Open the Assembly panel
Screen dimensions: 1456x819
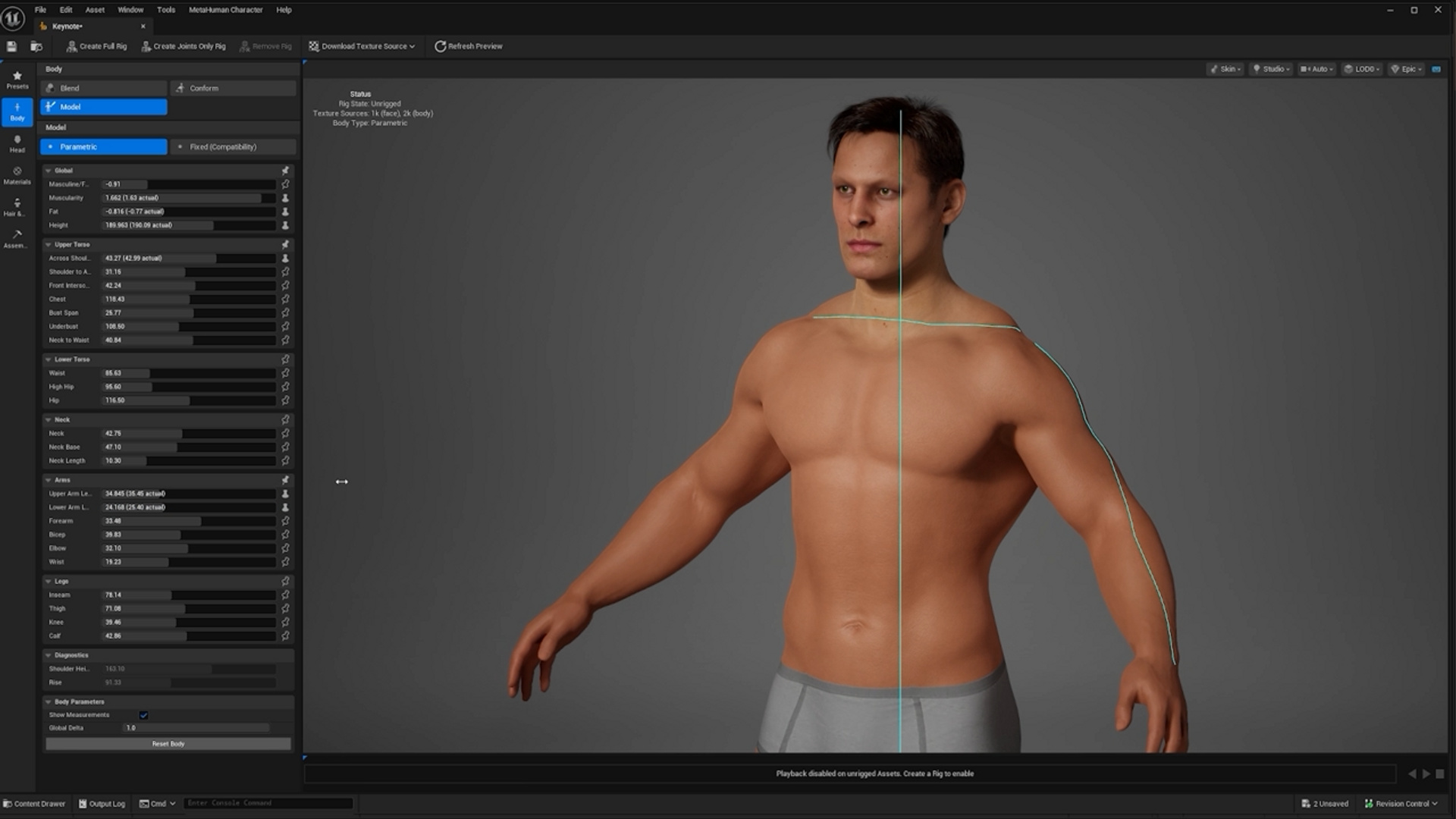(x=17, y=239)
